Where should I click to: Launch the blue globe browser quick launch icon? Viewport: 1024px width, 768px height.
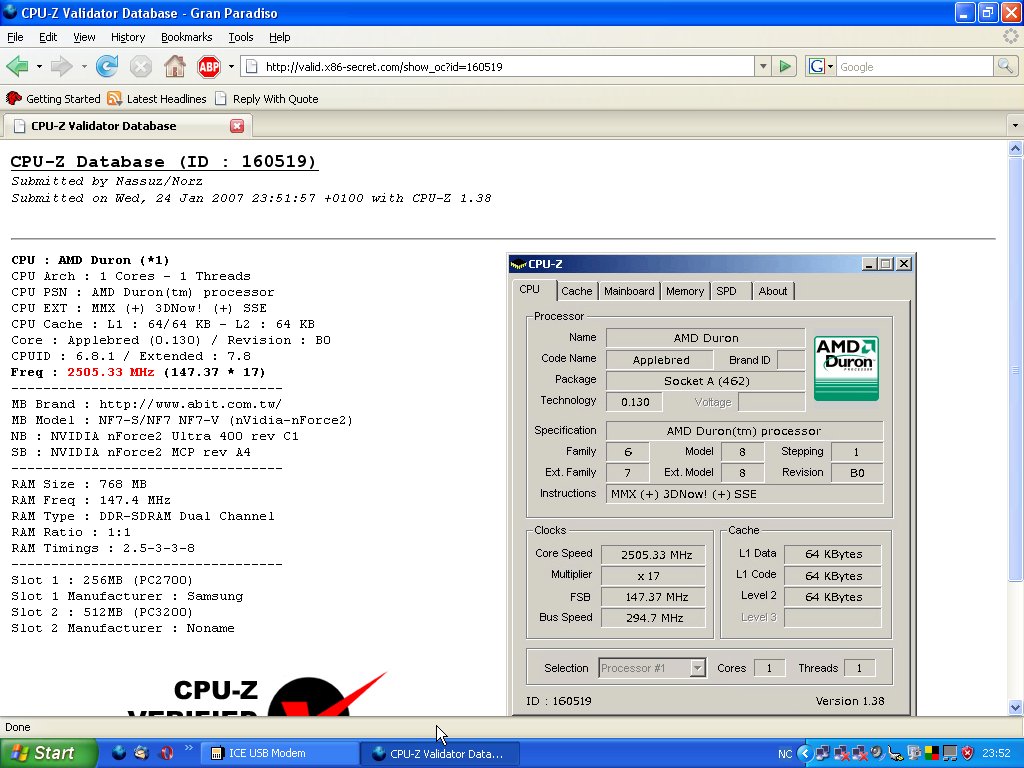pos(119,753)
